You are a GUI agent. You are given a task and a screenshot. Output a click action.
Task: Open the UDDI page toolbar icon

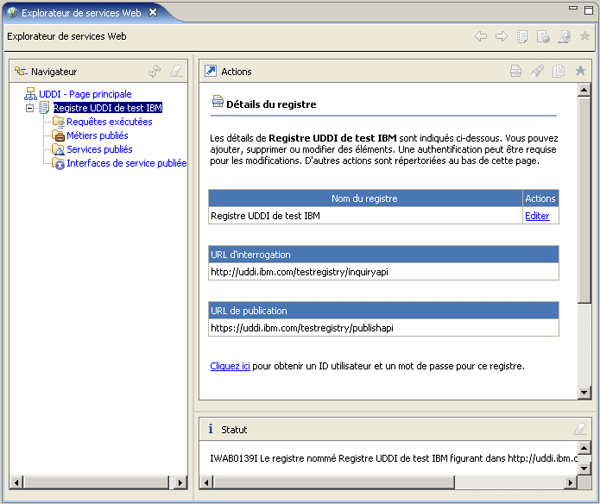point(522,37)
